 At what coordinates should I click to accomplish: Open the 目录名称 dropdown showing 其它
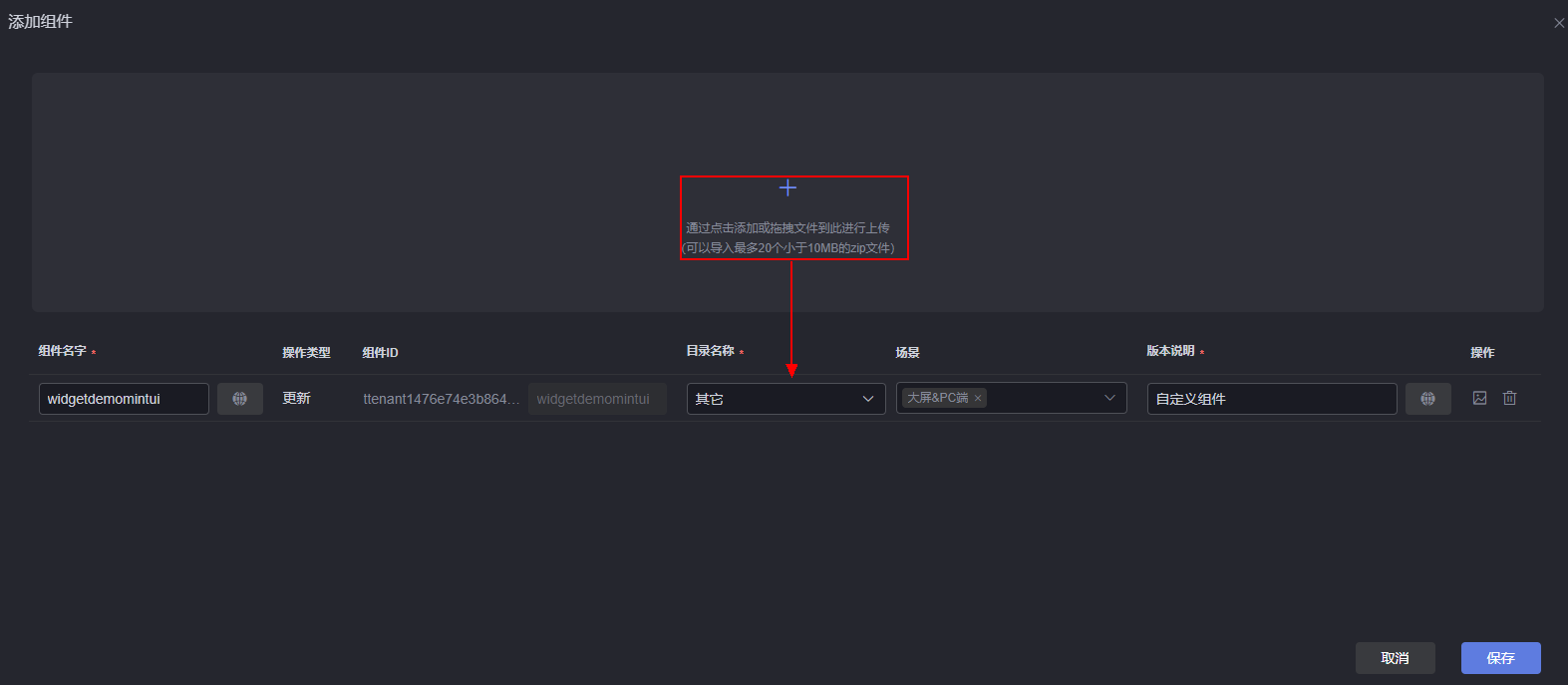click(x=785, y=399)
